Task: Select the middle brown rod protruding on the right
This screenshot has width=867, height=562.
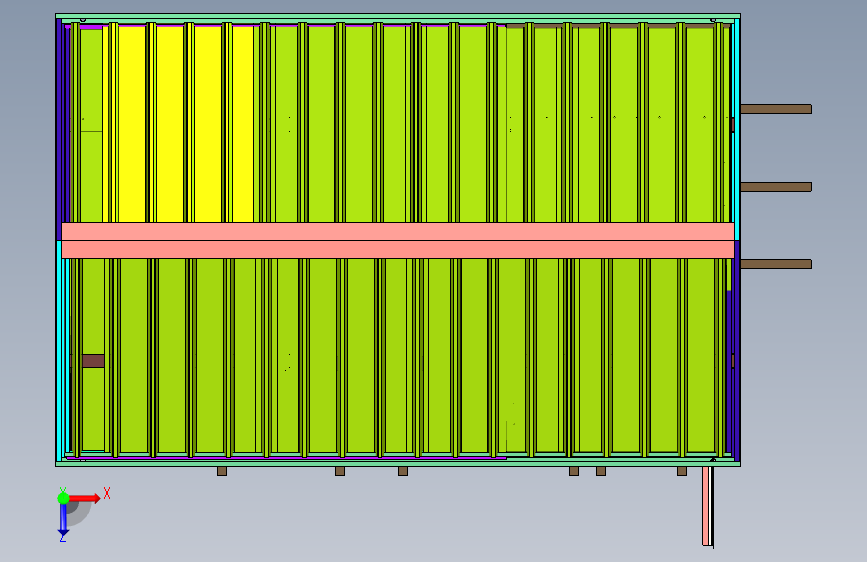Action: click(776, 187)
